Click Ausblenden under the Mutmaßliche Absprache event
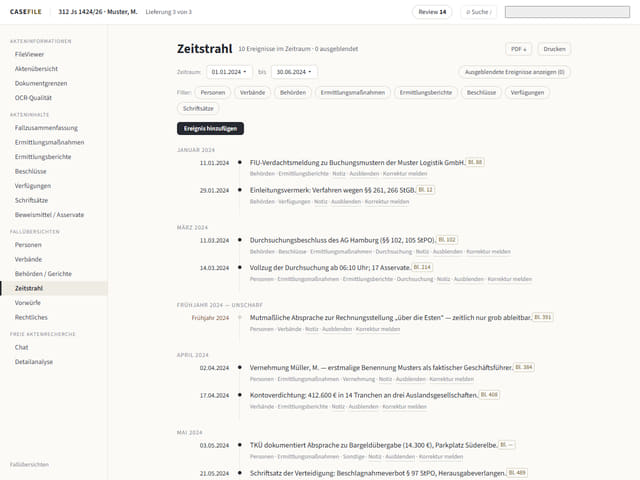The width and height of the screenshot is (640, 480). coord(337,329)
